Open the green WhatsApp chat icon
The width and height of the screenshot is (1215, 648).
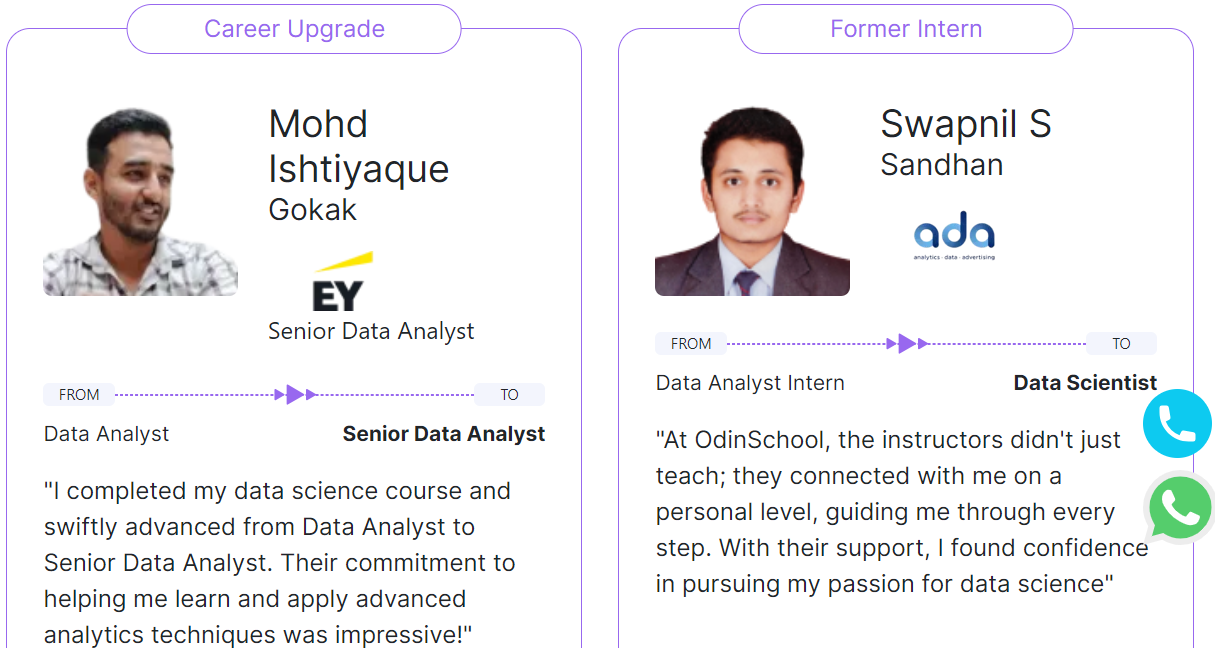point(1180,508)
